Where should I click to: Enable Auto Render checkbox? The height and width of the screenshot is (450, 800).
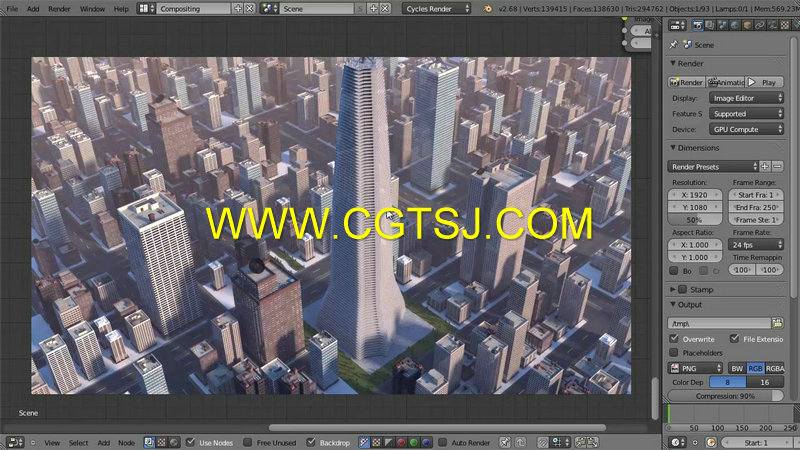pyautogui.click(x=442, y=442)
